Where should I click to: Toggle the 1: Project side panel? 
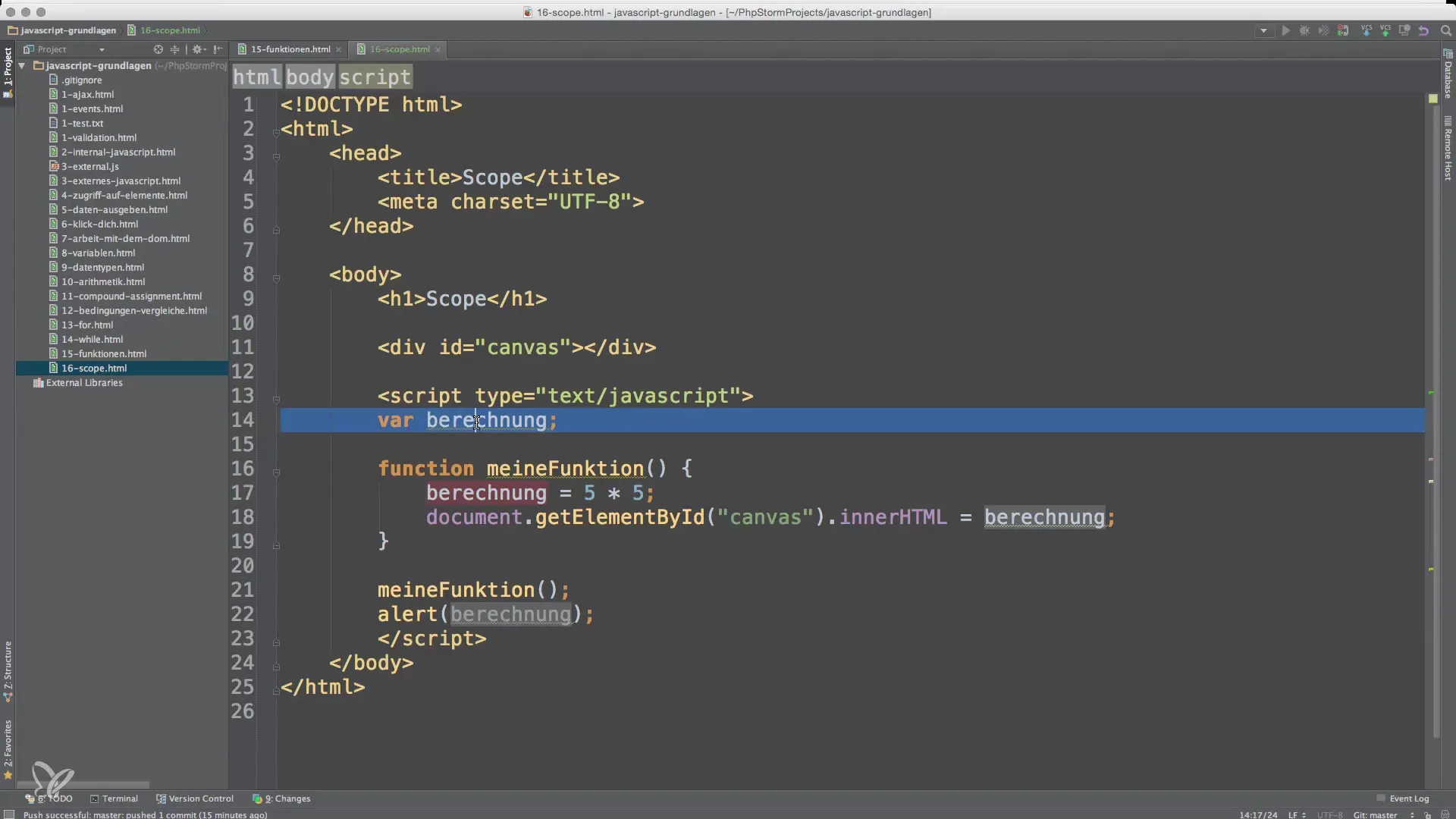[x=8, y=73]
